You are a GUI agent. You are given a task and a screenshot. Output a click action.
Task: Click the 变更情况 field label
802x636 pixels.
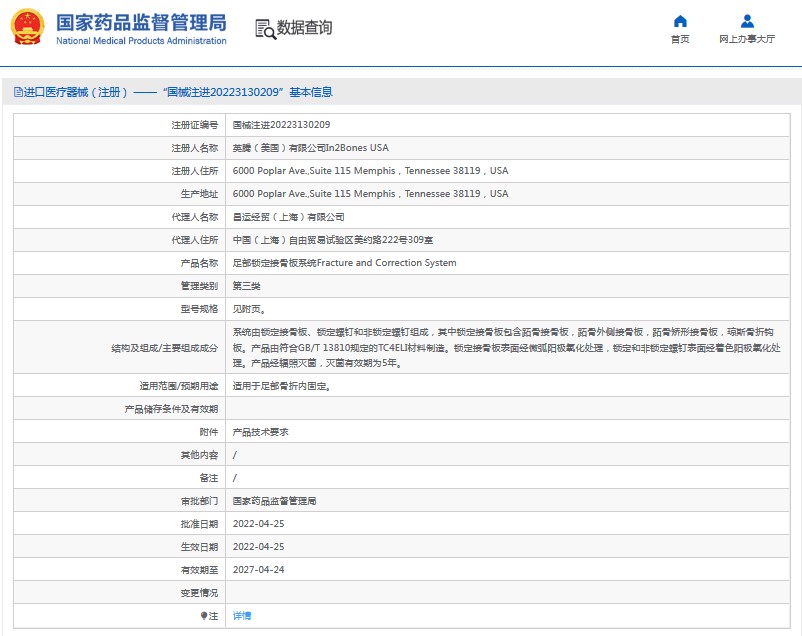(199, 593)
